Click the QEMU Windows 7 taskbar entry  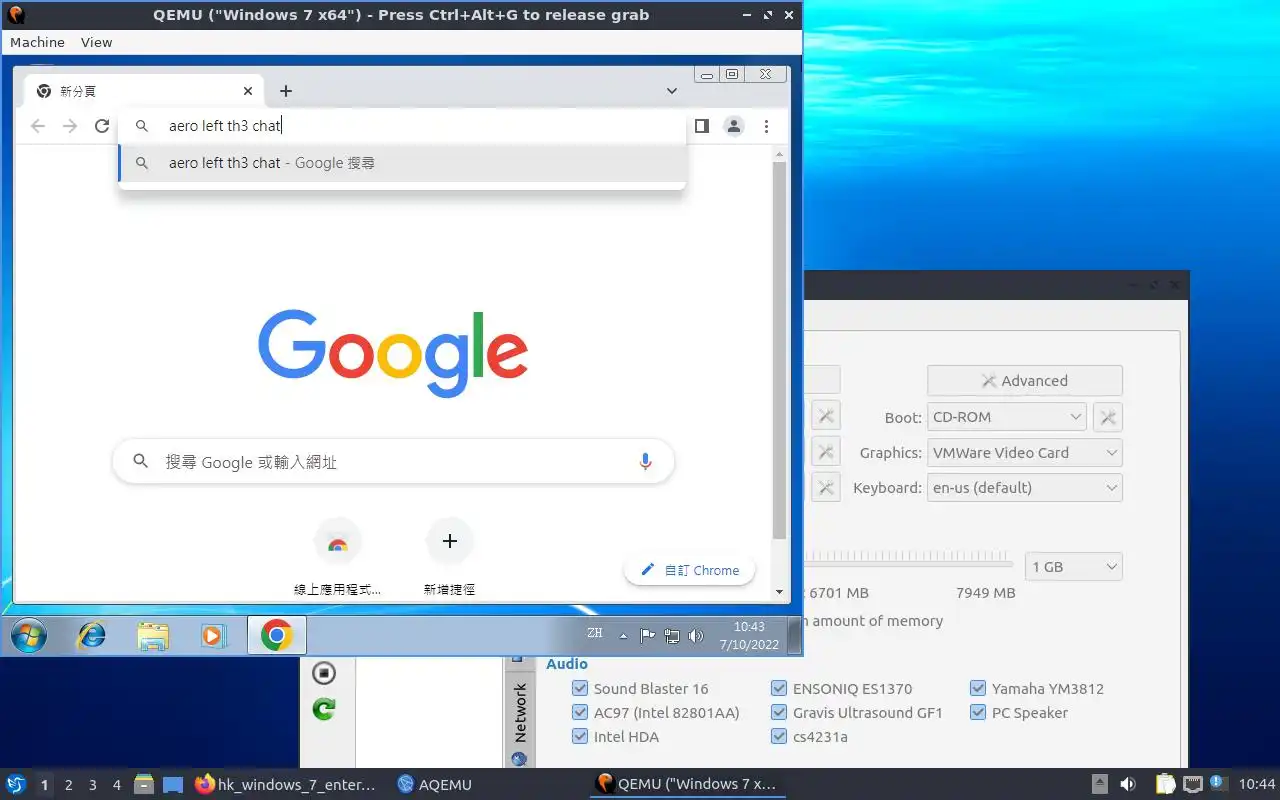[x=687, y=784]
